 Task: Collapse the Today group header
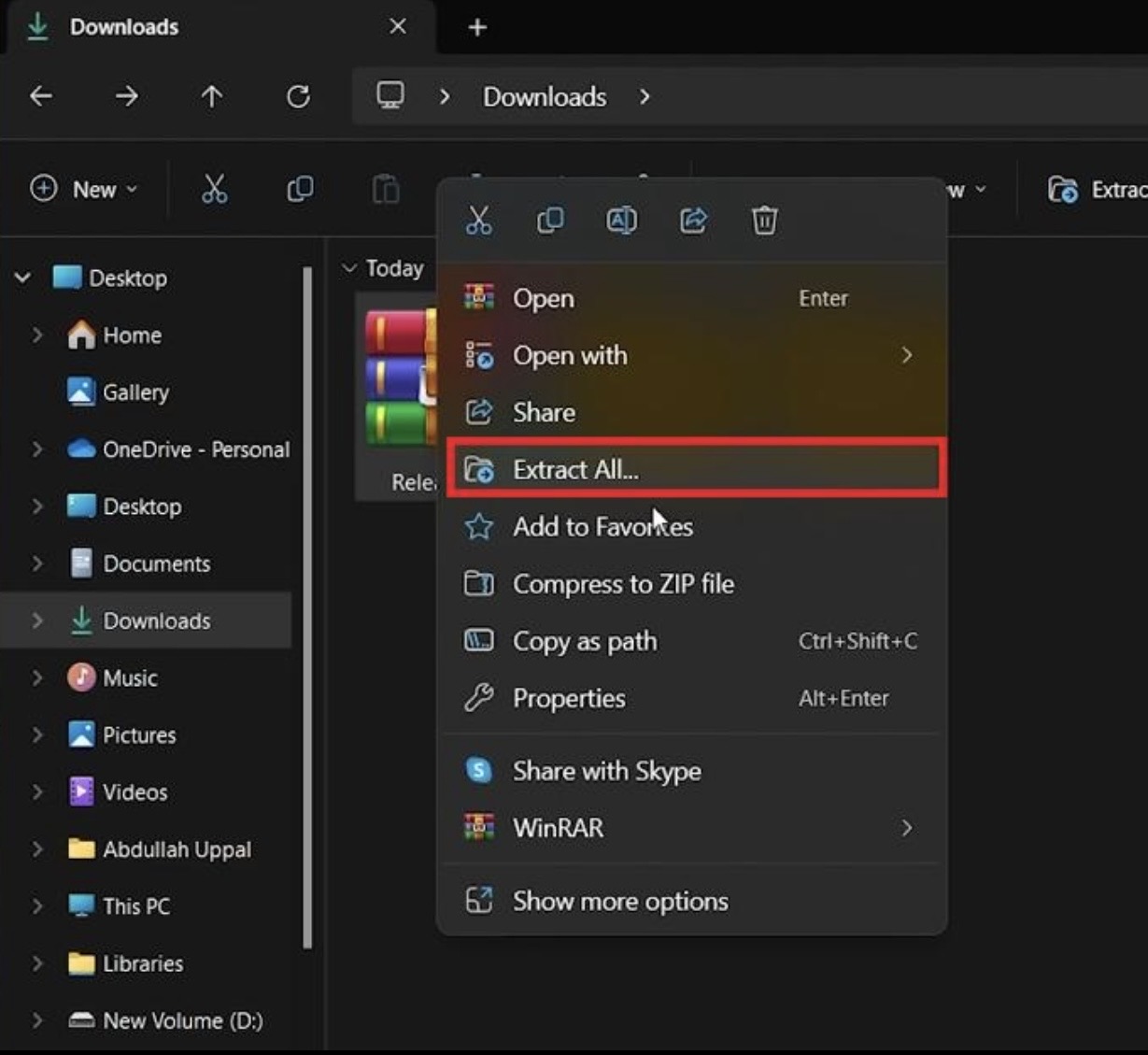click(x=349, y=268)
